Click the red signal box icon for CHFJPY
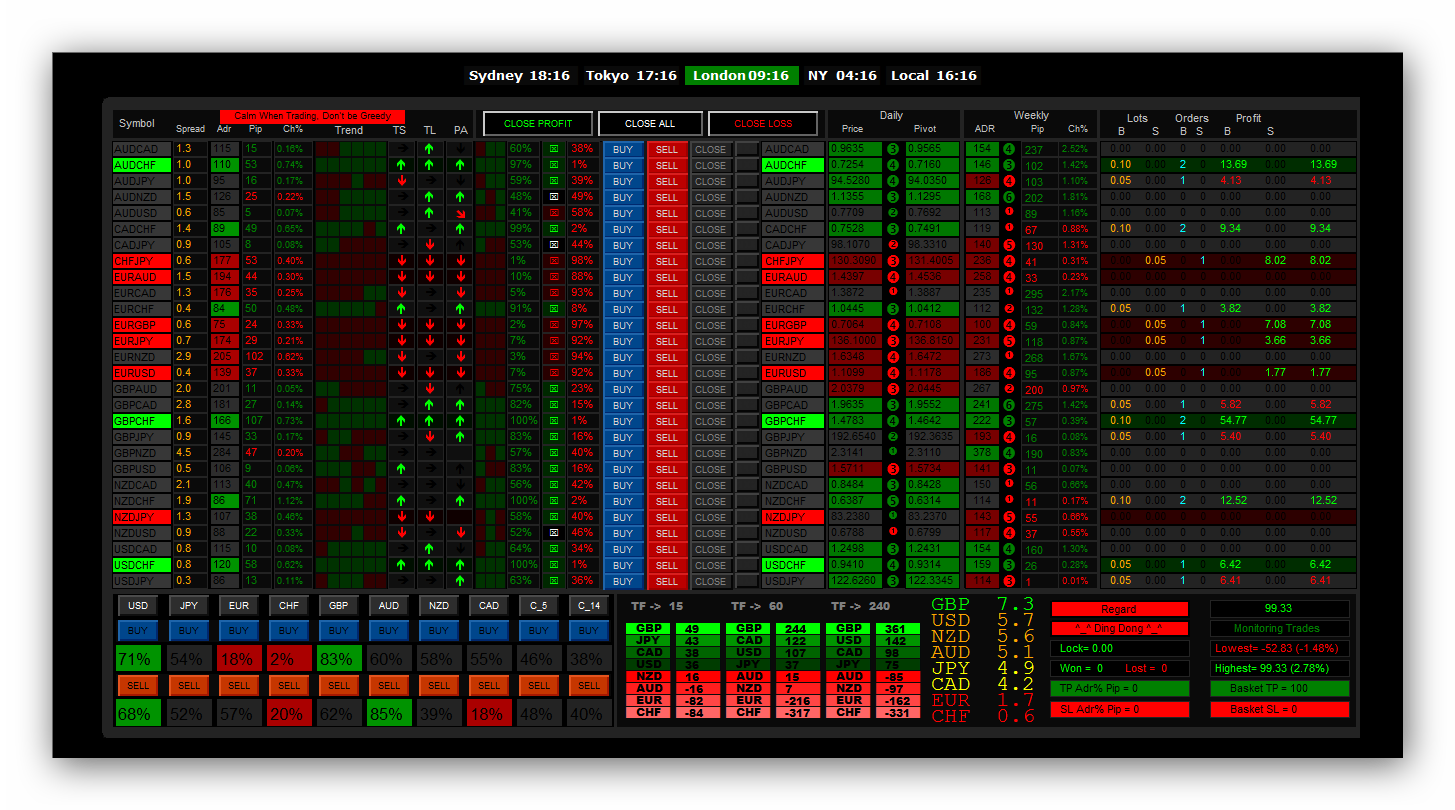The image size is (1455, 810). click(x=553, y=261)
